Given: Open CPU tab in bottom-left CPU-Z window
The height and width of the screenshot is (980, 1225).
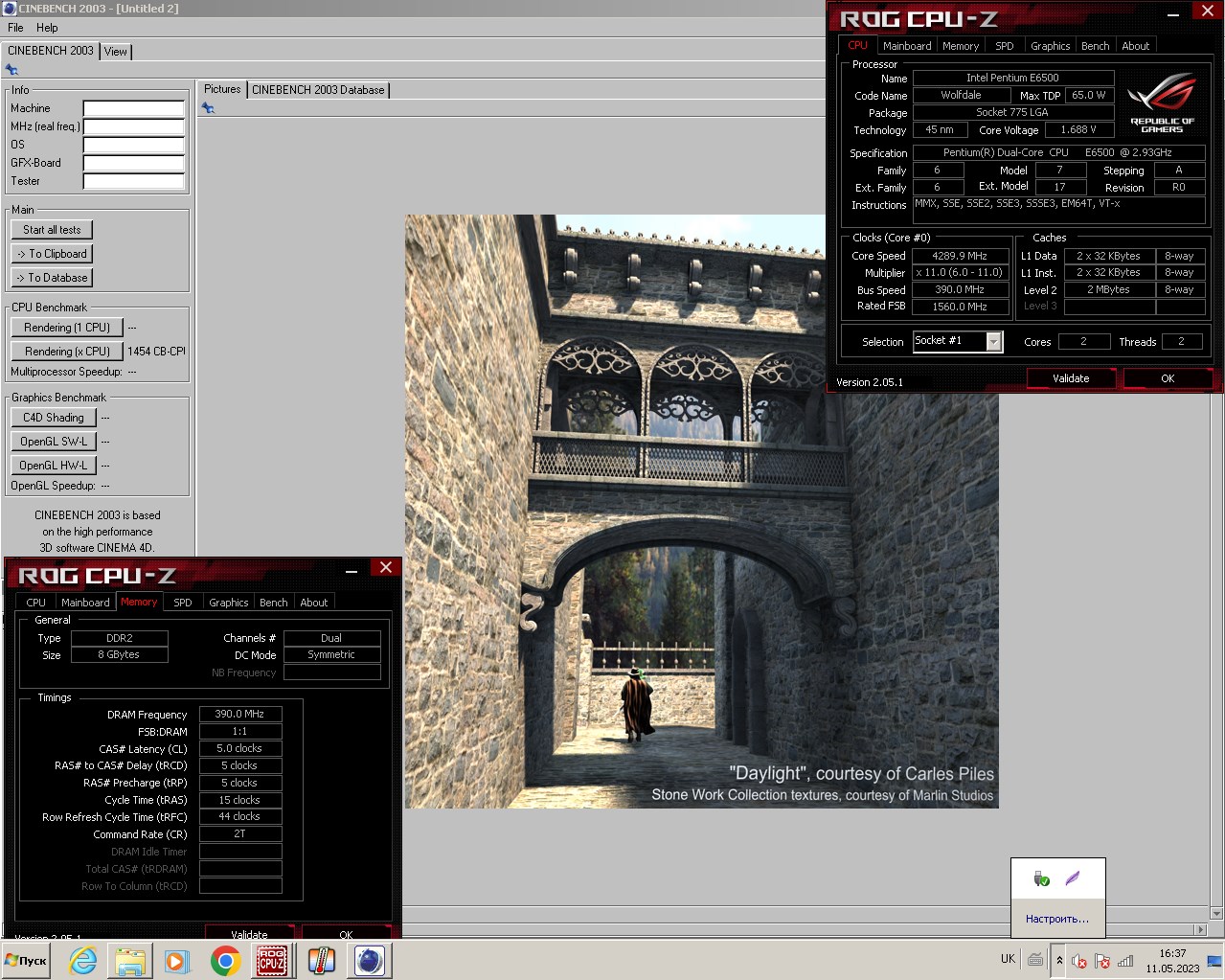Looking at the screenshot, I should pyautogui.click(x=36, y=603).
